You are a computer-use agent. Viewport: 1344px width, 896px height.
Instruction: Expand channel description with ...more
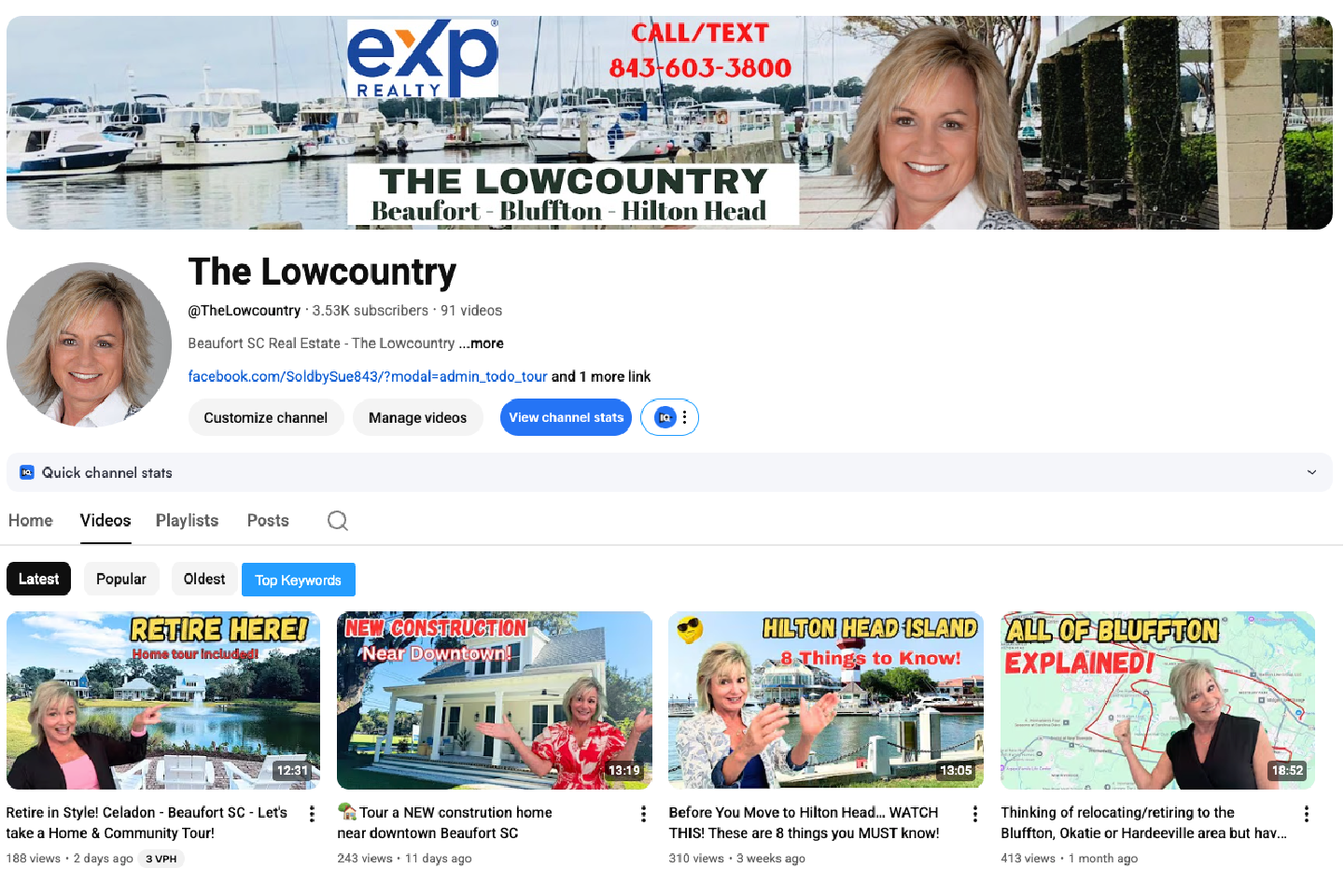click(482, 343)
